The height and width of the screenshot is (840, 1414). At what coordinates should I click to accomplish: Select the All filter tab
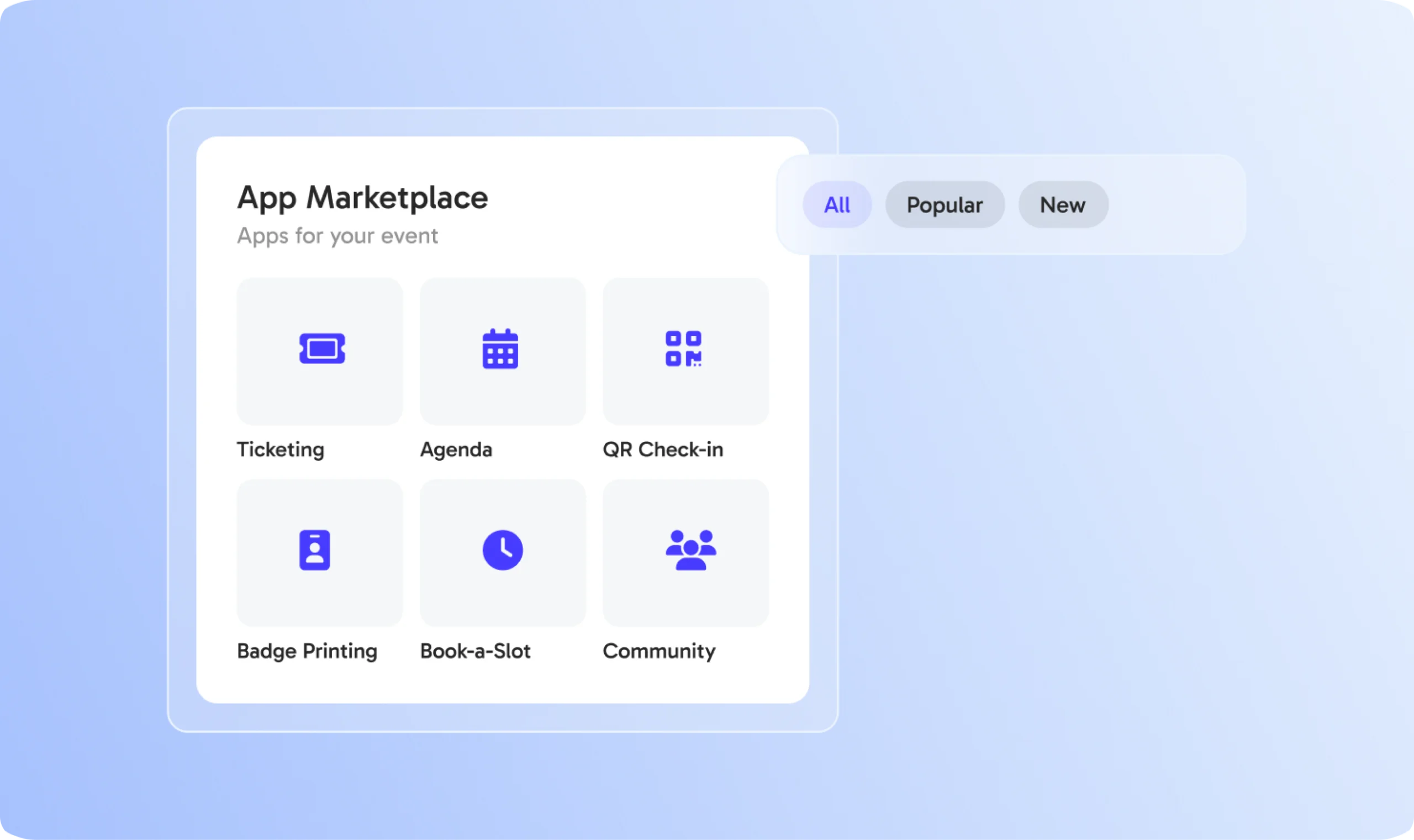pos(837,204)
